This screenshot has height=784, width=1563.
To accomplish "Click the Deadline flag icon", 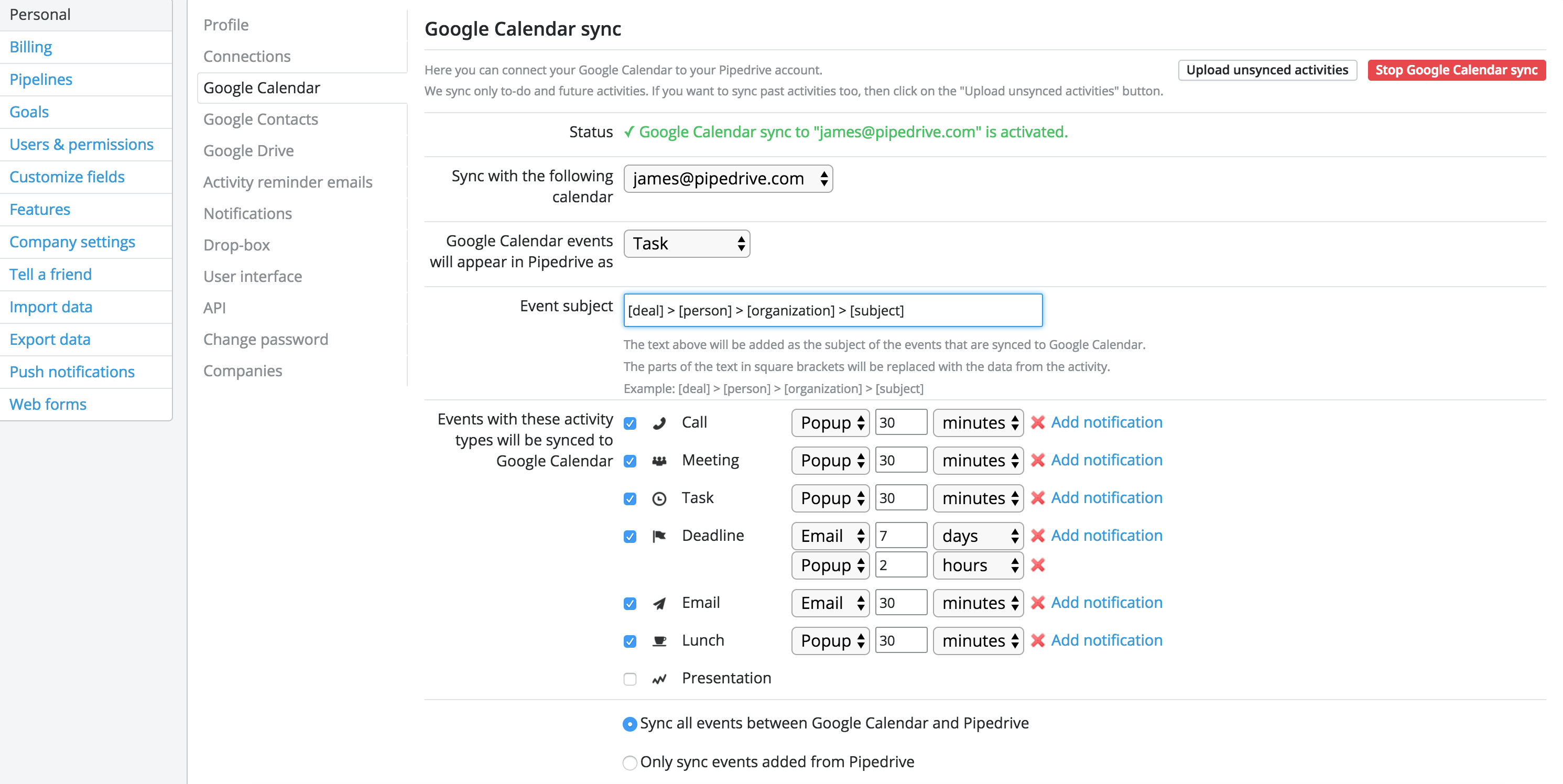I will (x=659, y=536).
